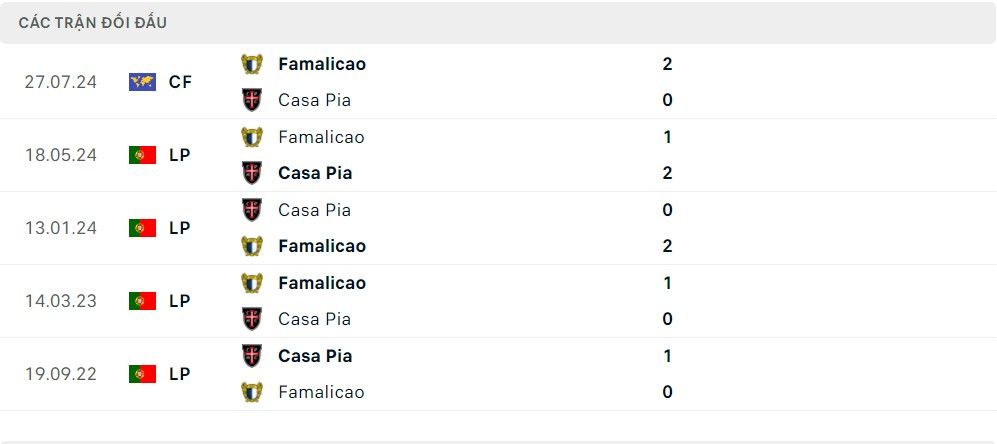This screenshot has width=997, height=444.
Task: Click Famalicao crest in 27.07.24 match
Action: pos(252,64)
